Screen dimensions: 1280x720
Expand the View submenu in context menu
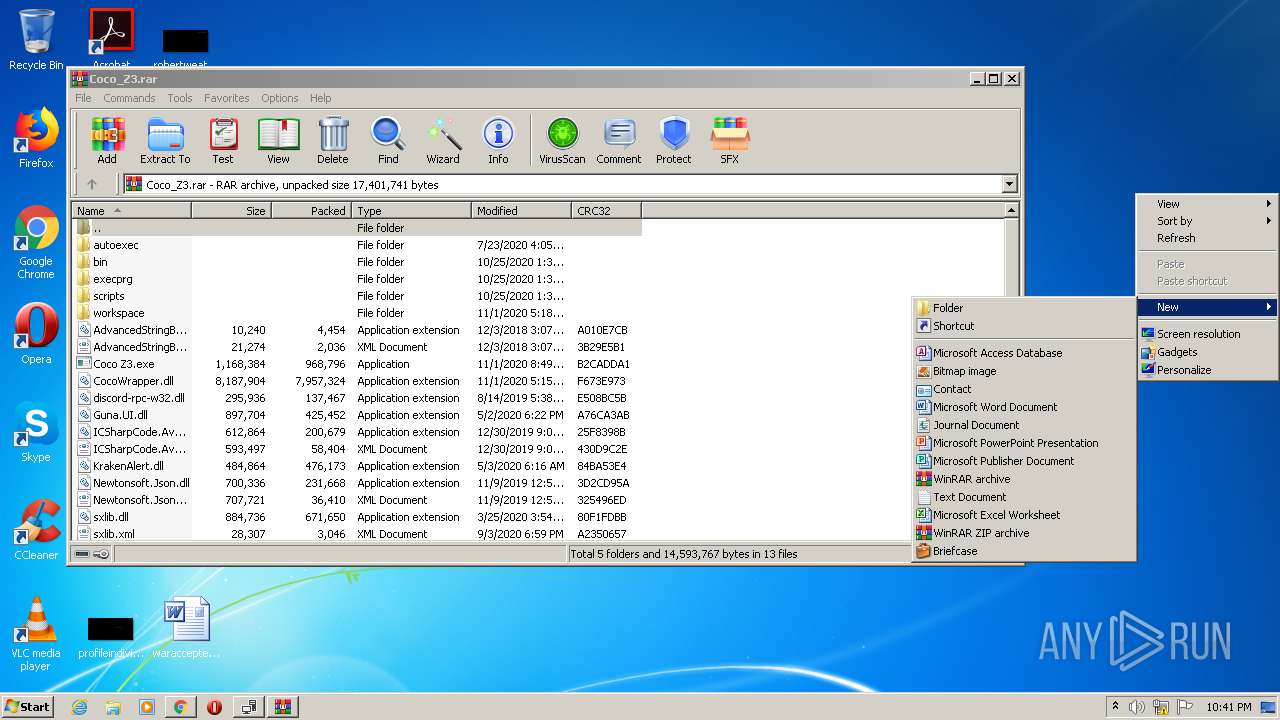tap(1207, 204)
